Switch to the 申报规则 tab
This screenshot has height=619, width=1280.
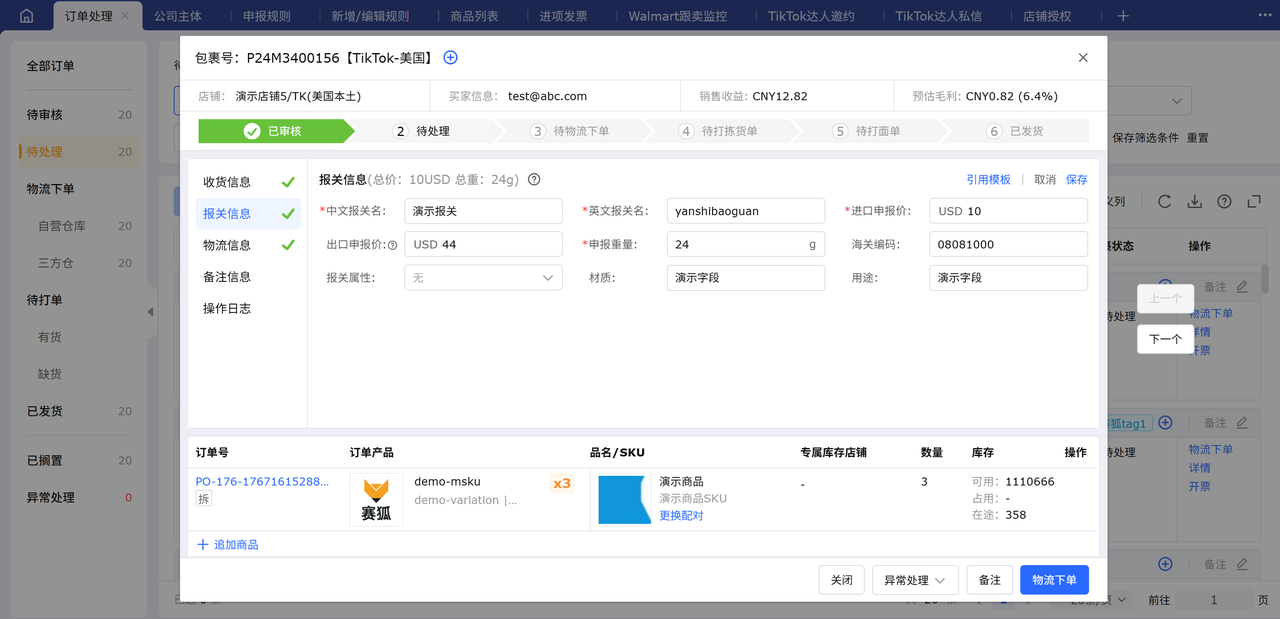267,16
